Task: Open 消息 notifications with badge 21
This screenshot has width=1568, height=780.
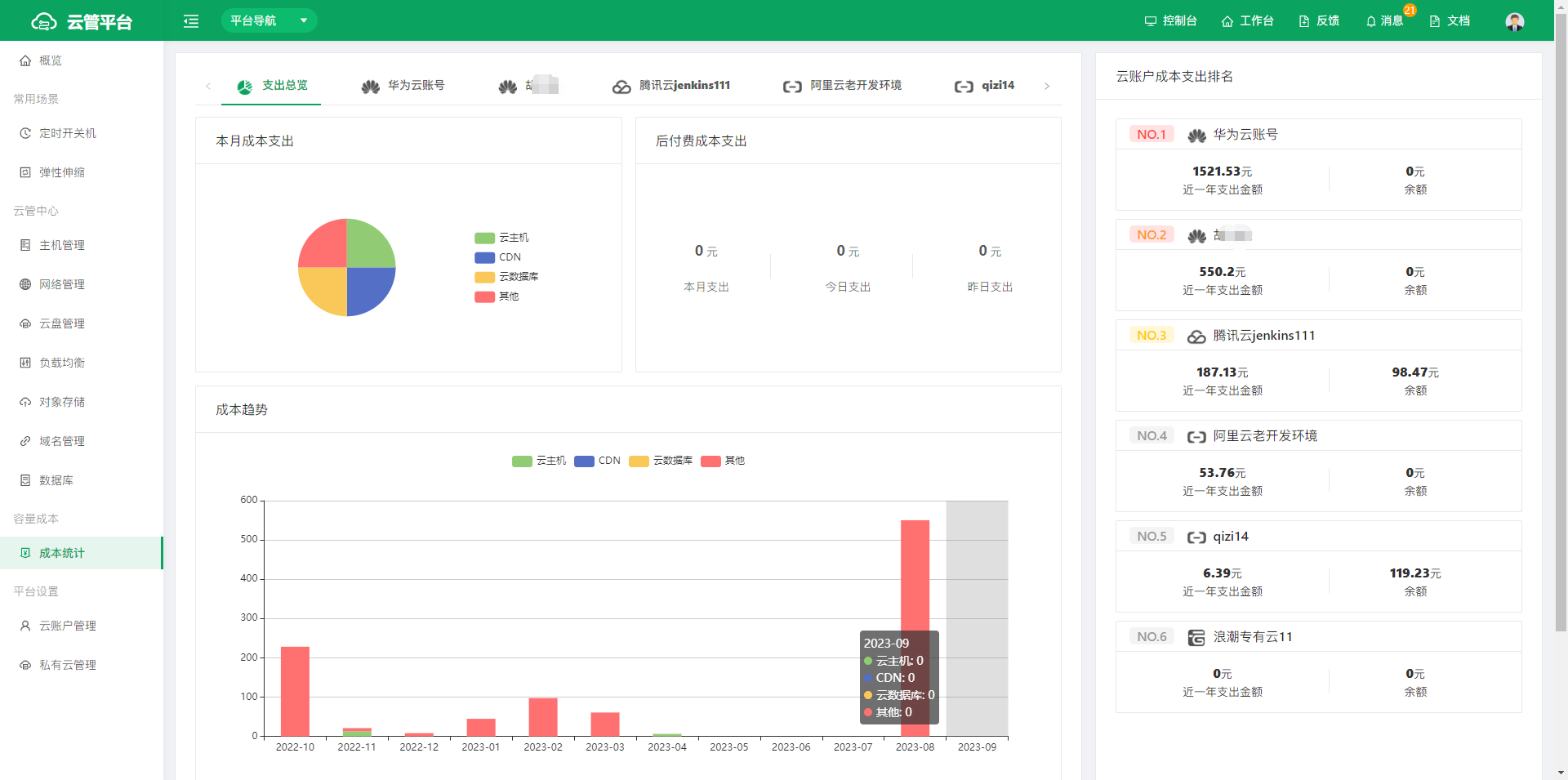Action: (1385, 20)
